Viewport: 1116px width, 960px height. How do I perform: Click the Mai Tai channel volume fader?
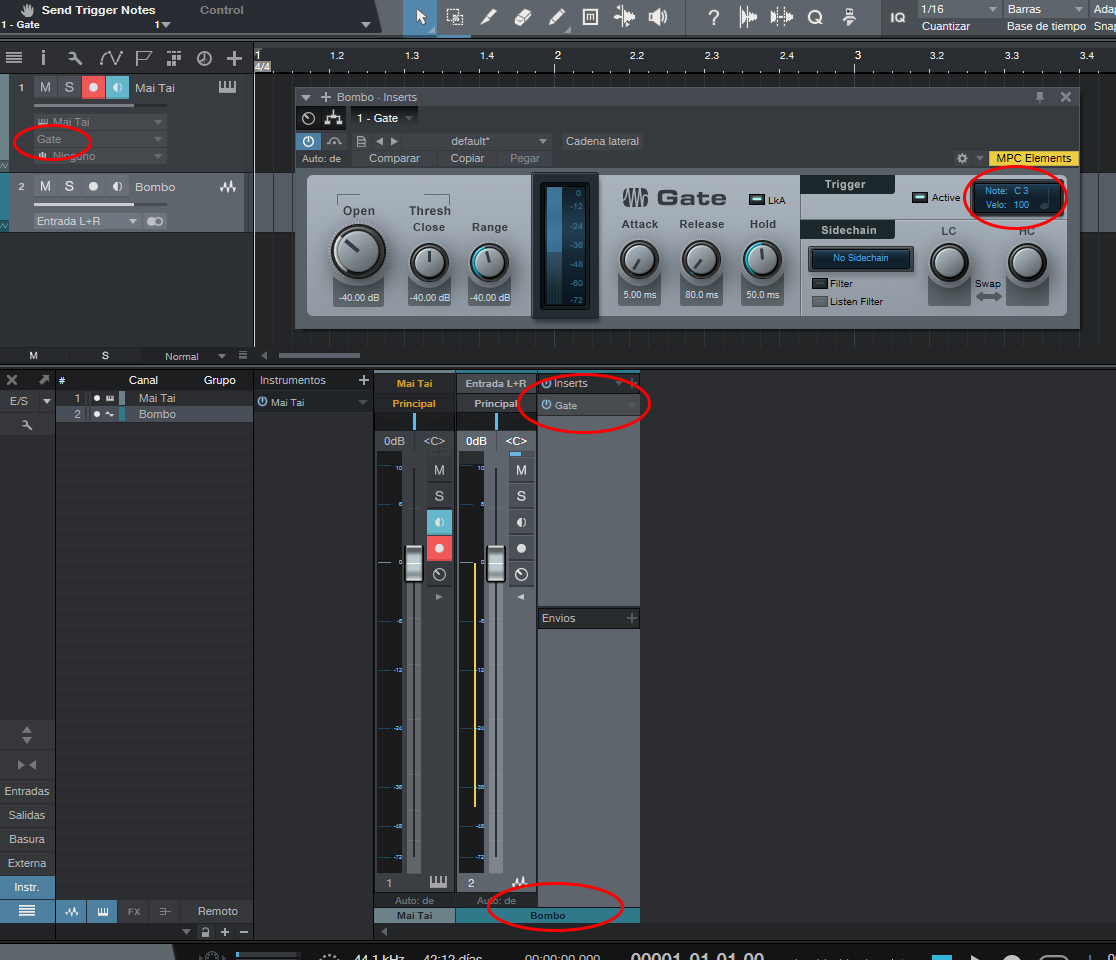pyautogui.click(x=413, y=562)
